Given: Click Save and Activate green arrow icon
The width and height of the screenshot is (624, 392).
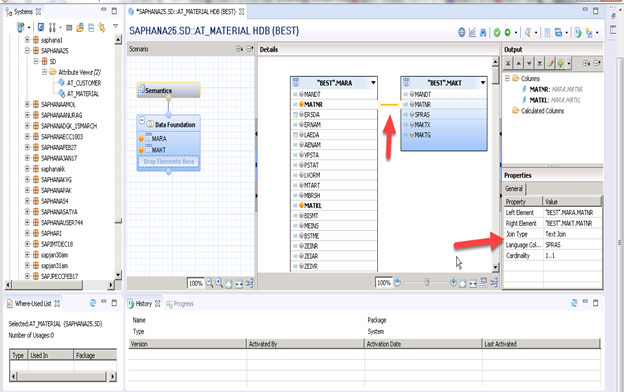Looking at the screenshot, I should (507, 32).
